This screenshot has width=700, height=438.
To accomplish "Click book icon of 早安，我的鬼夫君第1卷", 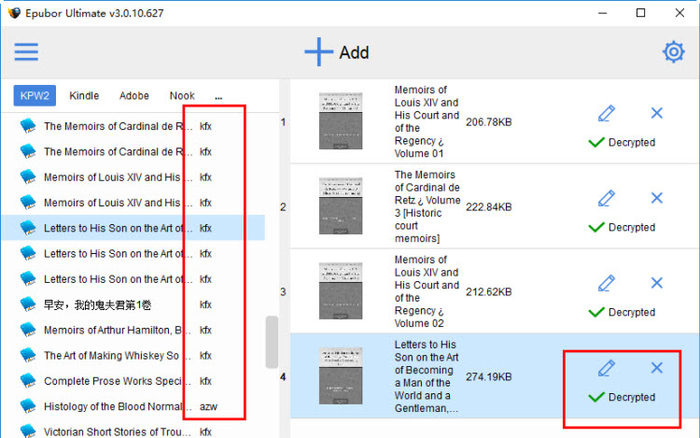I will (28, 304).
